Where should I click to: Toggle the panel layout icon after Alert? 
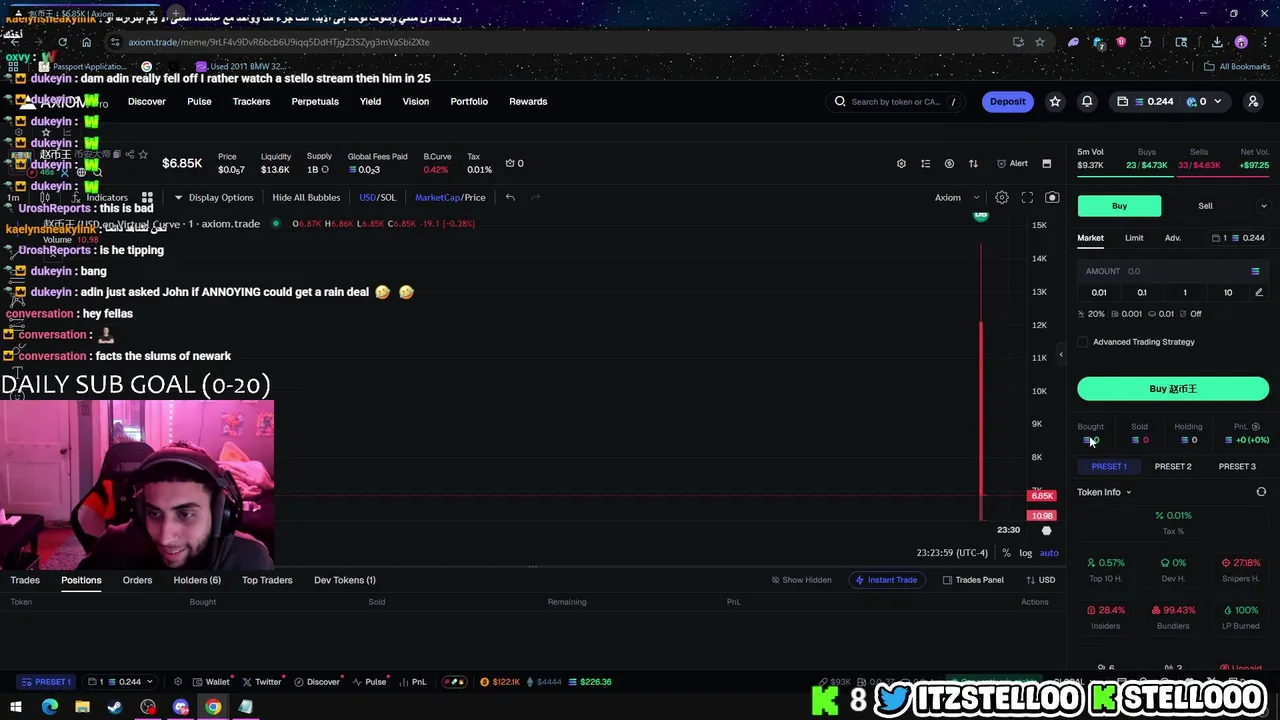(x=1046, y=163)
